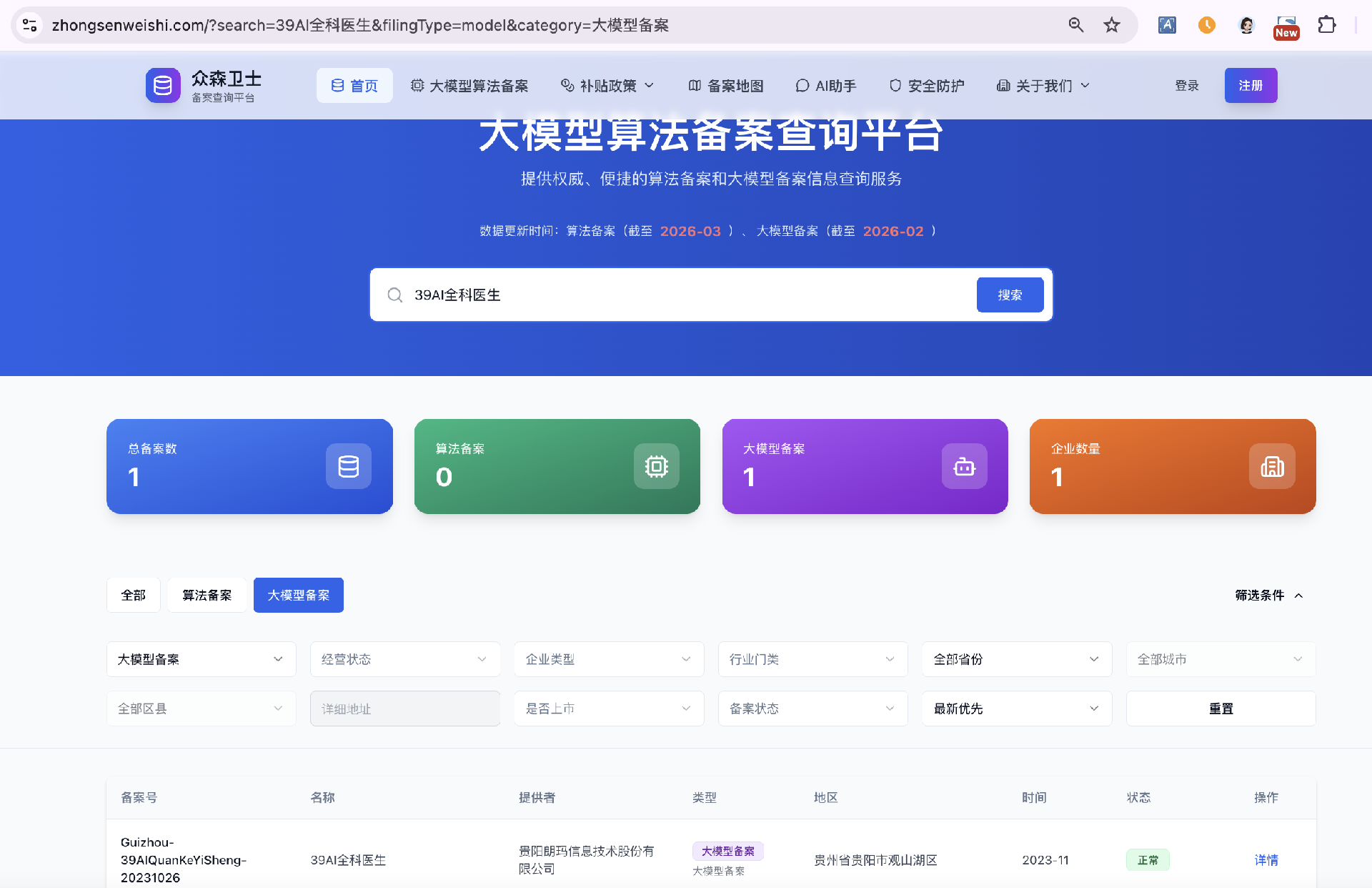Click the avatar extension icon
This screenshot has width=1372, height=888.
click(1247, 25)
